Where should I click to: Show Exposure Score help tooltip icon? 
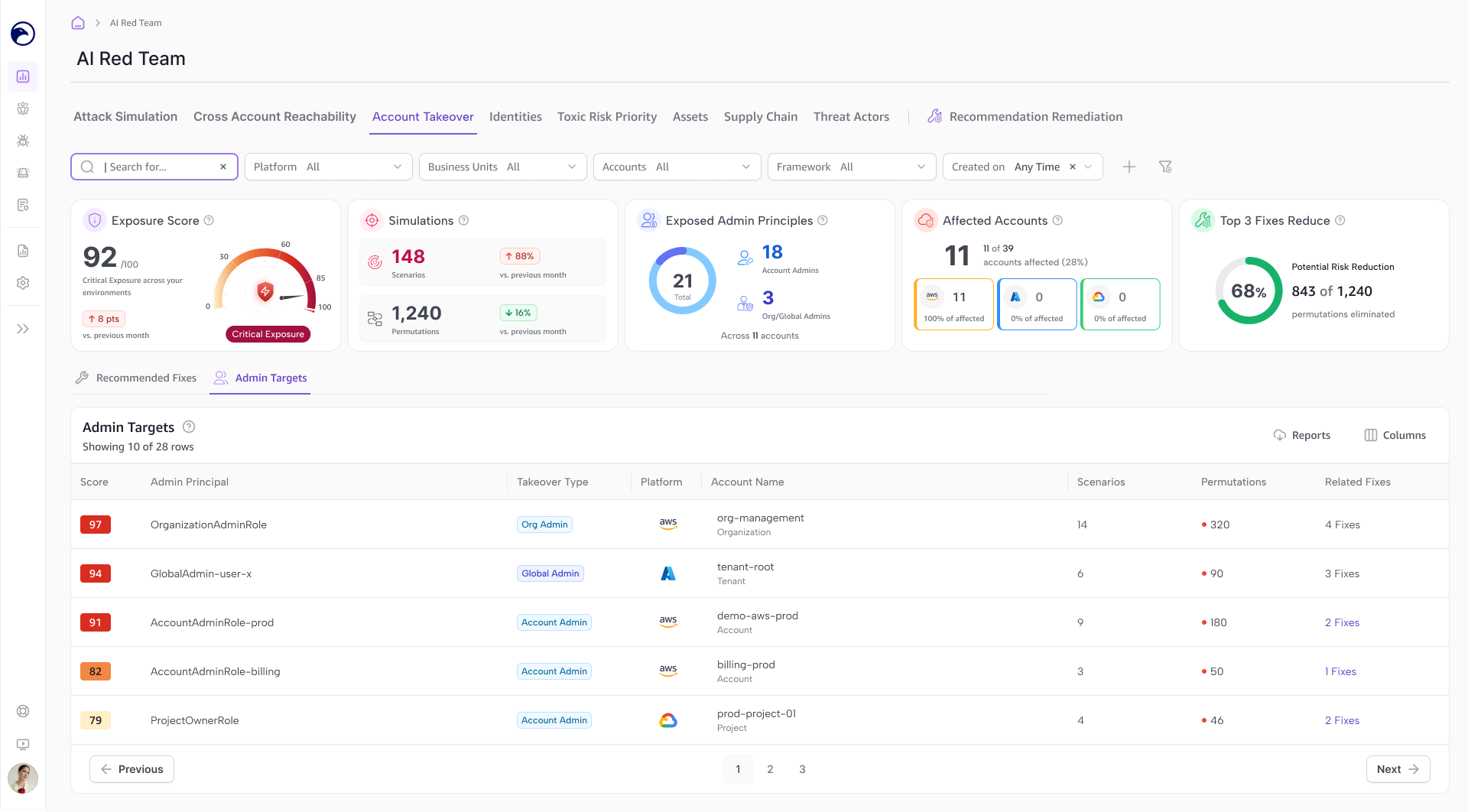click(x=209, y=220)
